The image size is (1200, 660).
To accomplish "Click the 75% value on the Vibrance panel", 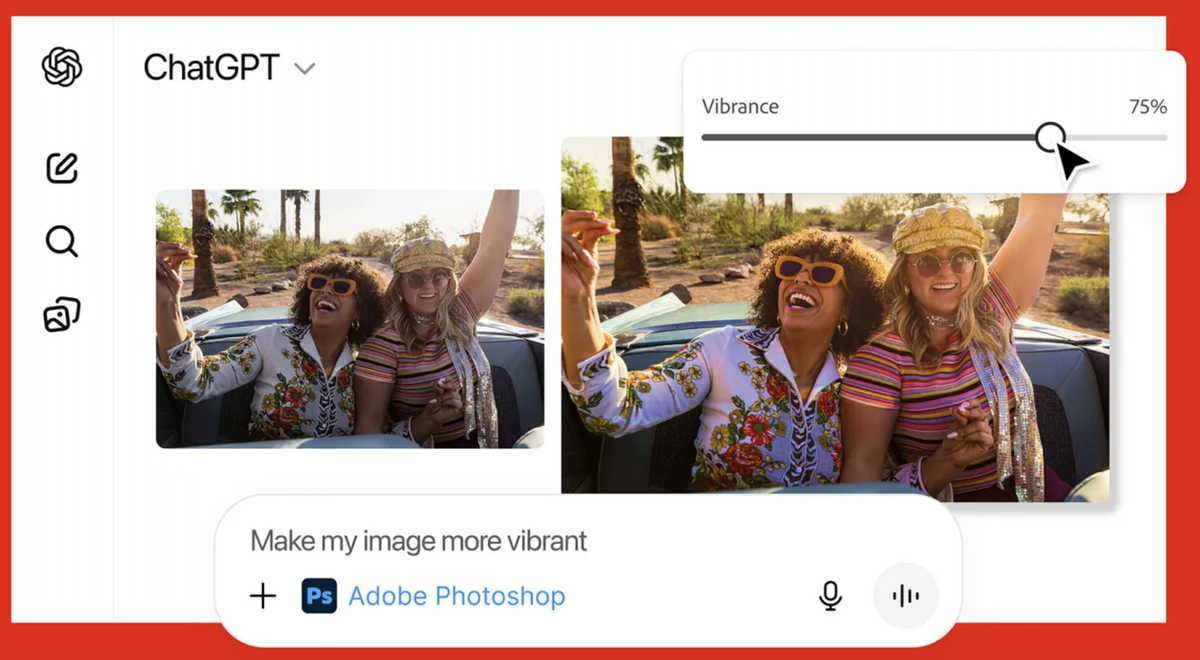I will [1146, 106].
